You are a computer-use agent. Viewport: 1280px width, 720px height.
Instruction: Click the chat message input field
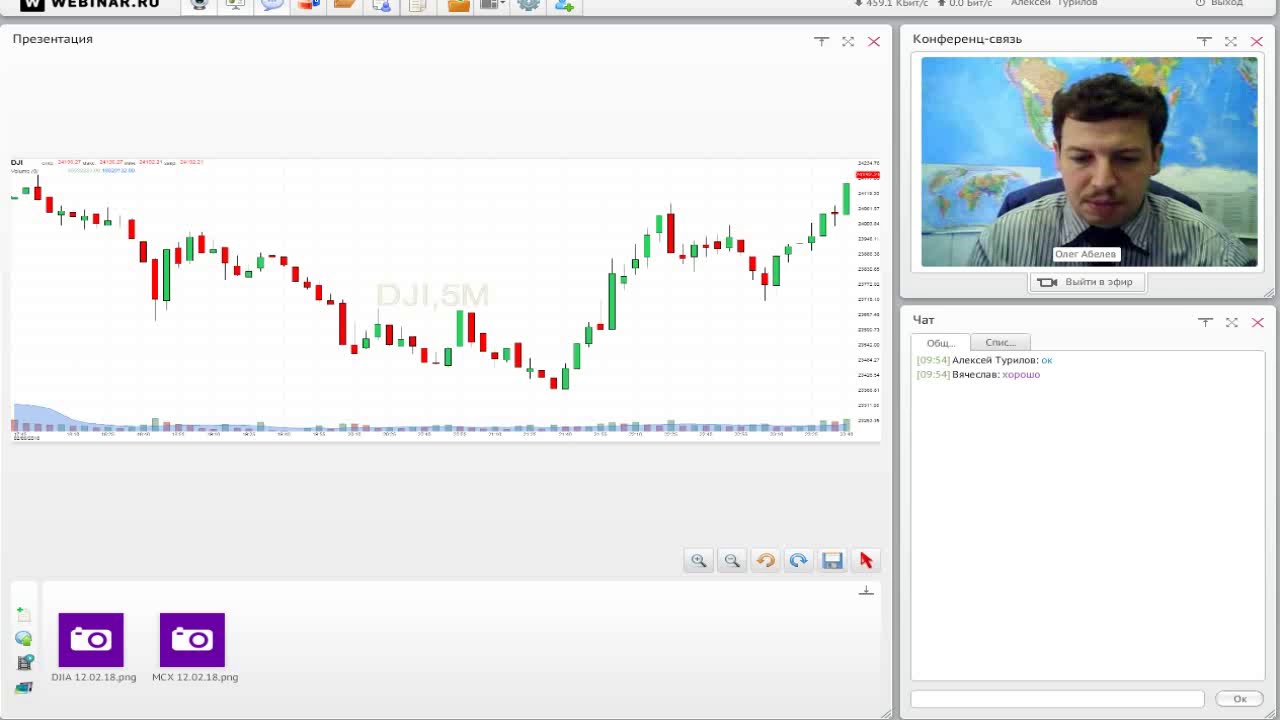pyautogui.click(x=1057, y=699)
